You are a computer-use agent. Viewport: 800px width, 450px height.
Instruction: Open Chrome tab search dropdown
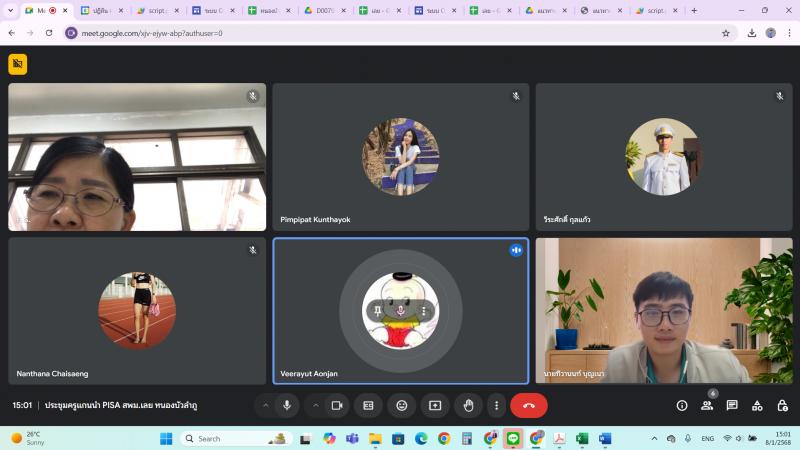tap(10, 10)
